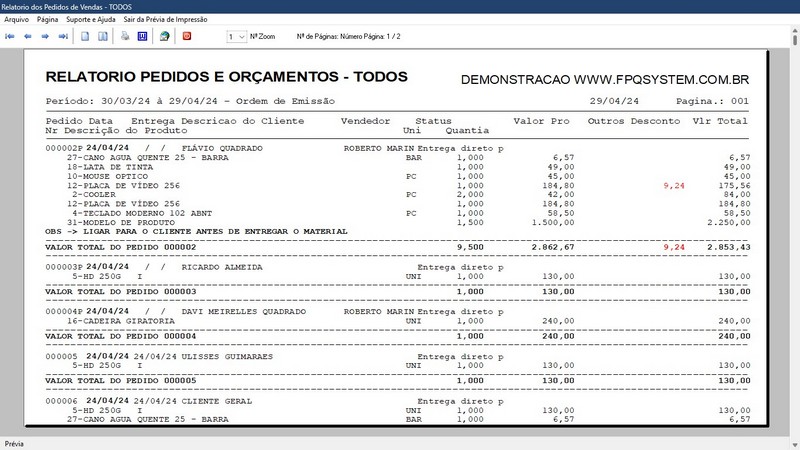The image size is (800, 450).
Task: Click total value '2.853,43'
Action: click(x=729, y=247)
